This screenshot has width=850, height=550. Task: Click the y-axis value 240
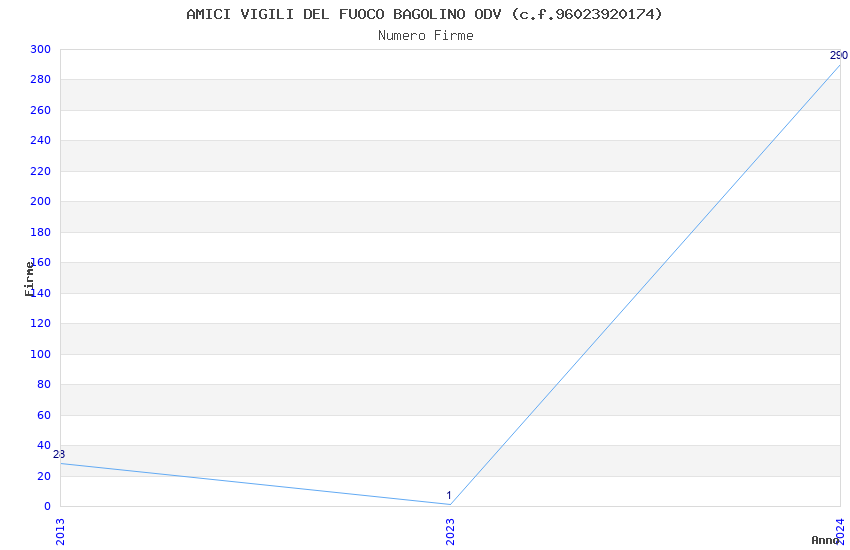pyautogui.click(x=41, y=140)
